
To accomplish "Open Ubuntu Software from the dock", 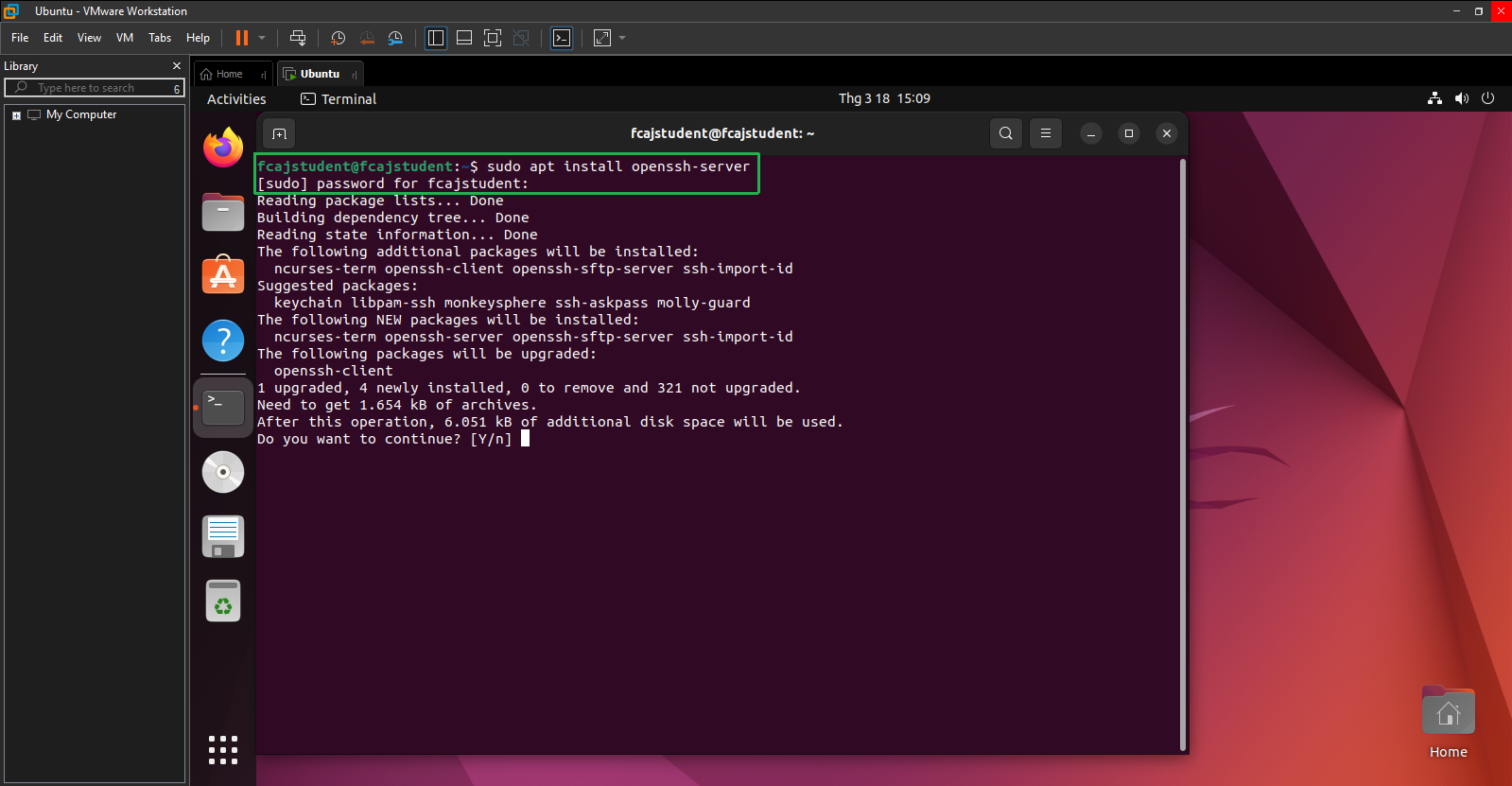I will tap(223, 275).
